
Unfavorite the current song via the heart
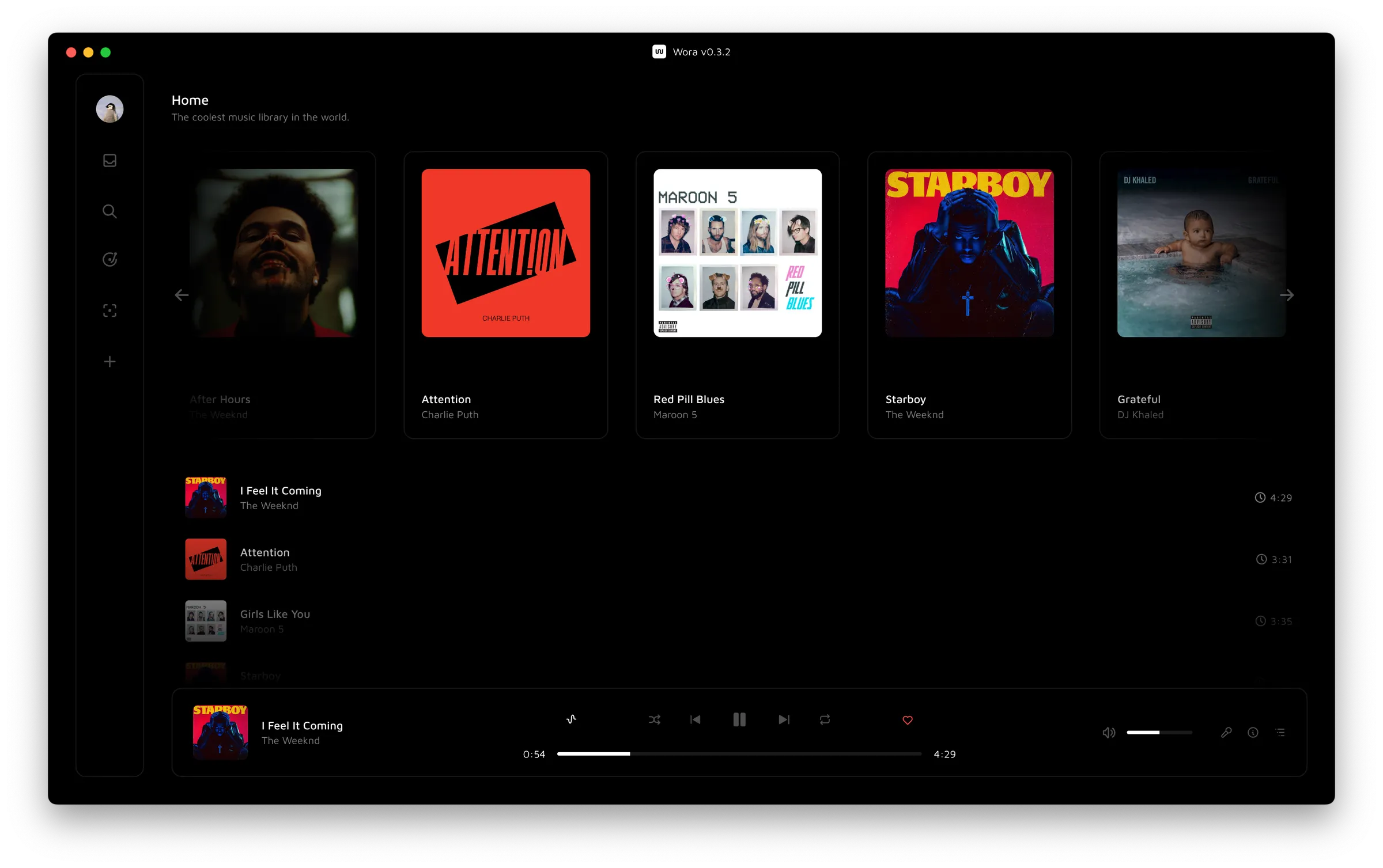click(908, 720)
